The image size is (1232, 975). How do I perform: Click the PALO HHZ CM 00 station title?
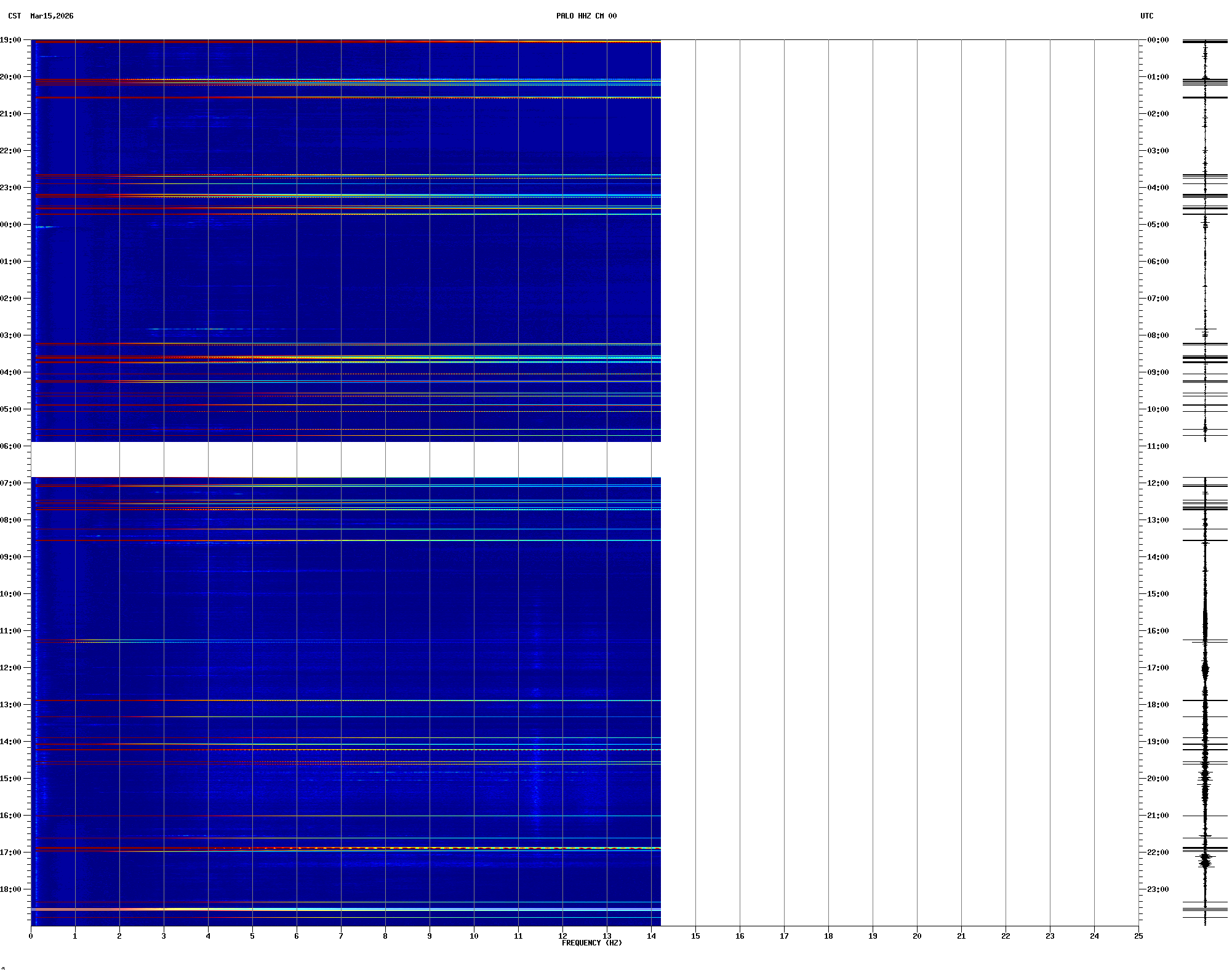click(586, 16)
